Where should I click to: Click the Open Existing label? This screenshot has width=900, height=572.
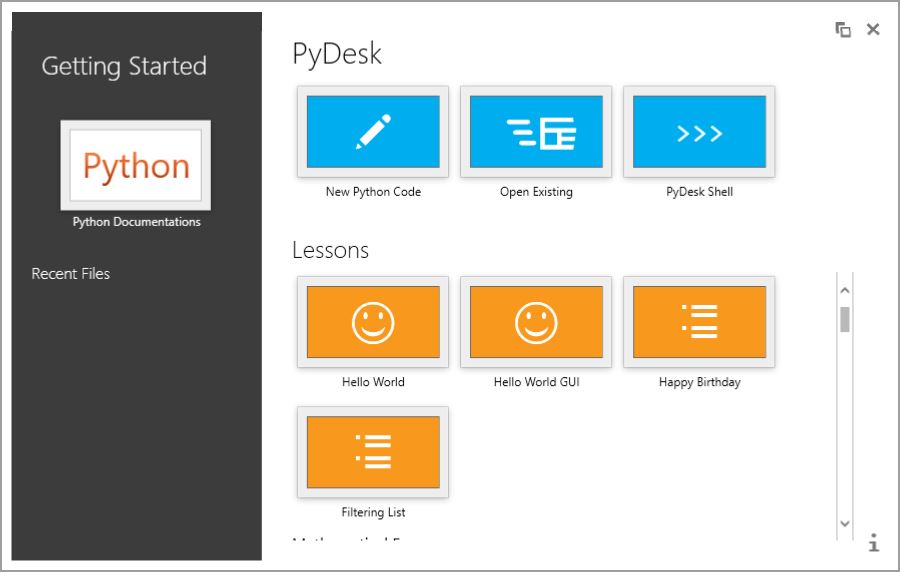(x=536, y=192)
